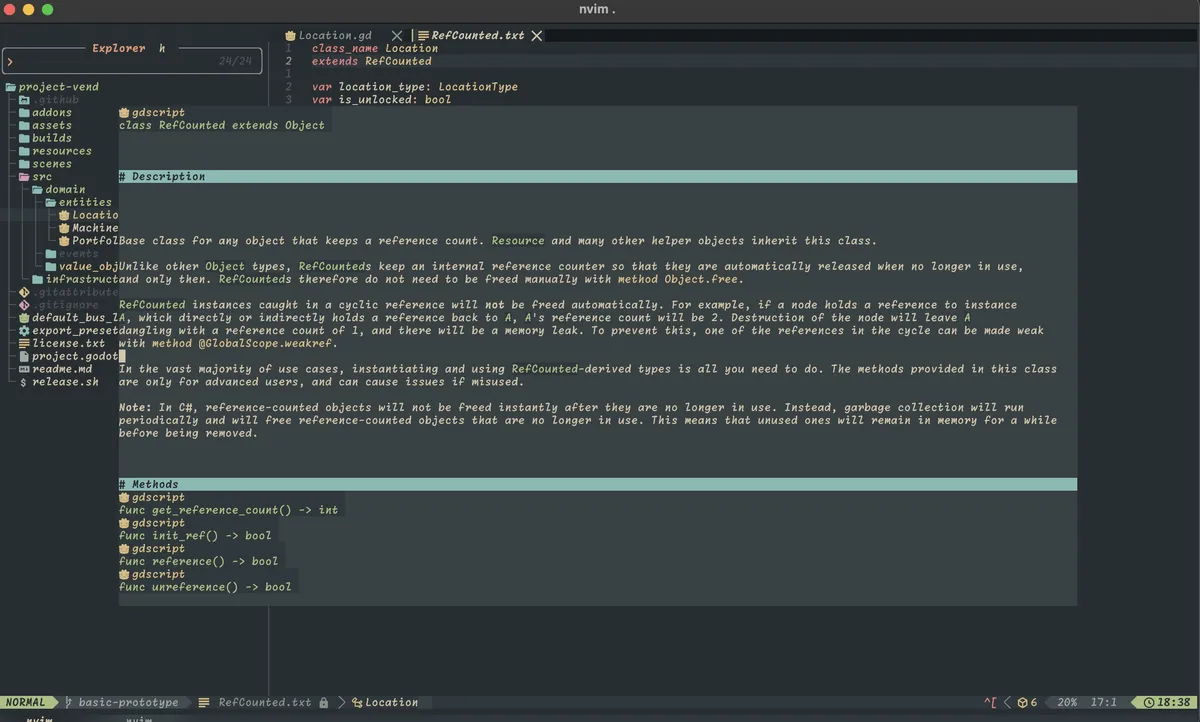Click the .gitignore diamond icon
The image size is (1200, 722).
[25, 305]
